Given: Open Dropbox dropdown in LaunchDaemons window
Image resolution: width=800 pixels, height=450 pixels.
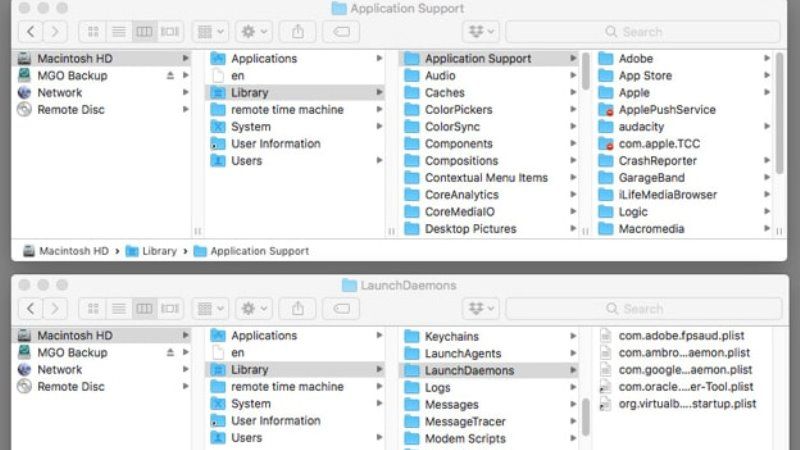Looking at the screenshot, I should tap(481, 309).
